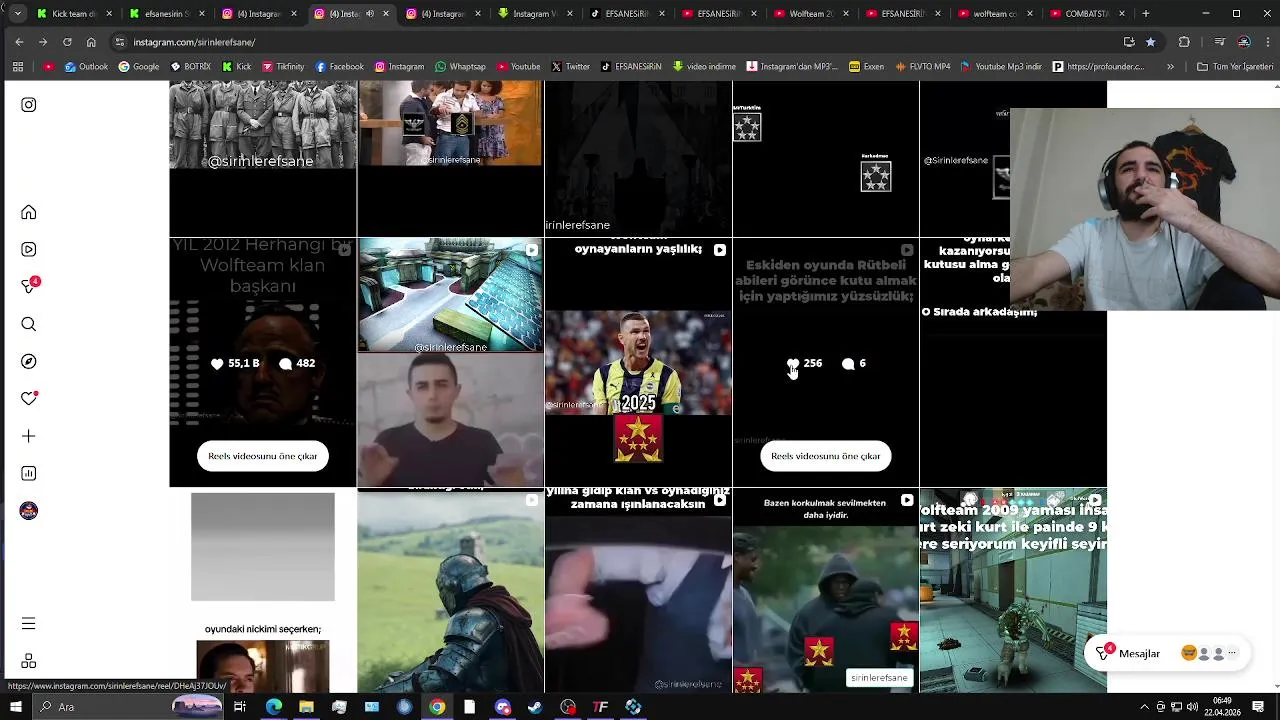Viewport: 1280px width, 720px height.
Task: Go to Home in Instagram sidebar
Action: pyautogui.click(x=29, y=212)
